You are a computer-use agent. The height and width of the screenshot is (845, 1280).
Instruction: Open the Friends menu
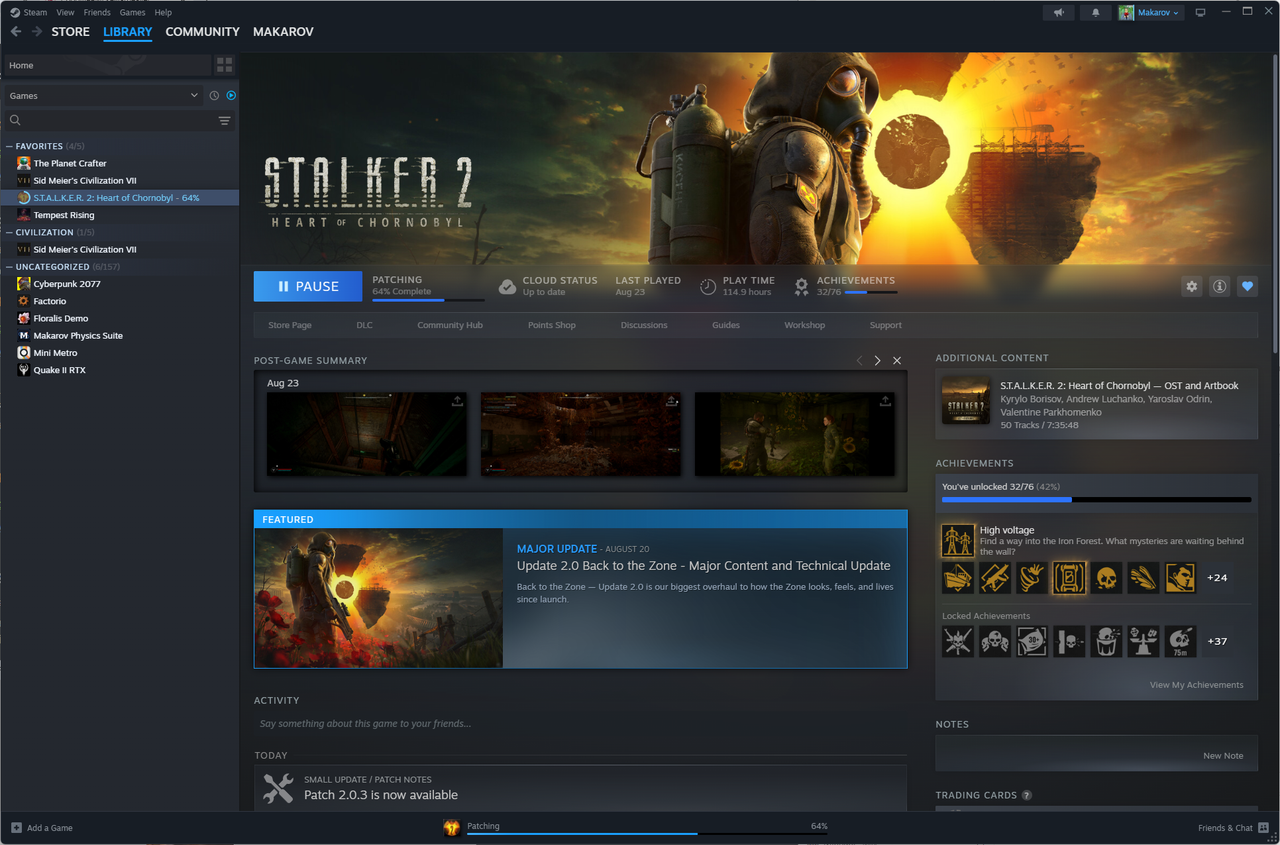tap(97, 13)
